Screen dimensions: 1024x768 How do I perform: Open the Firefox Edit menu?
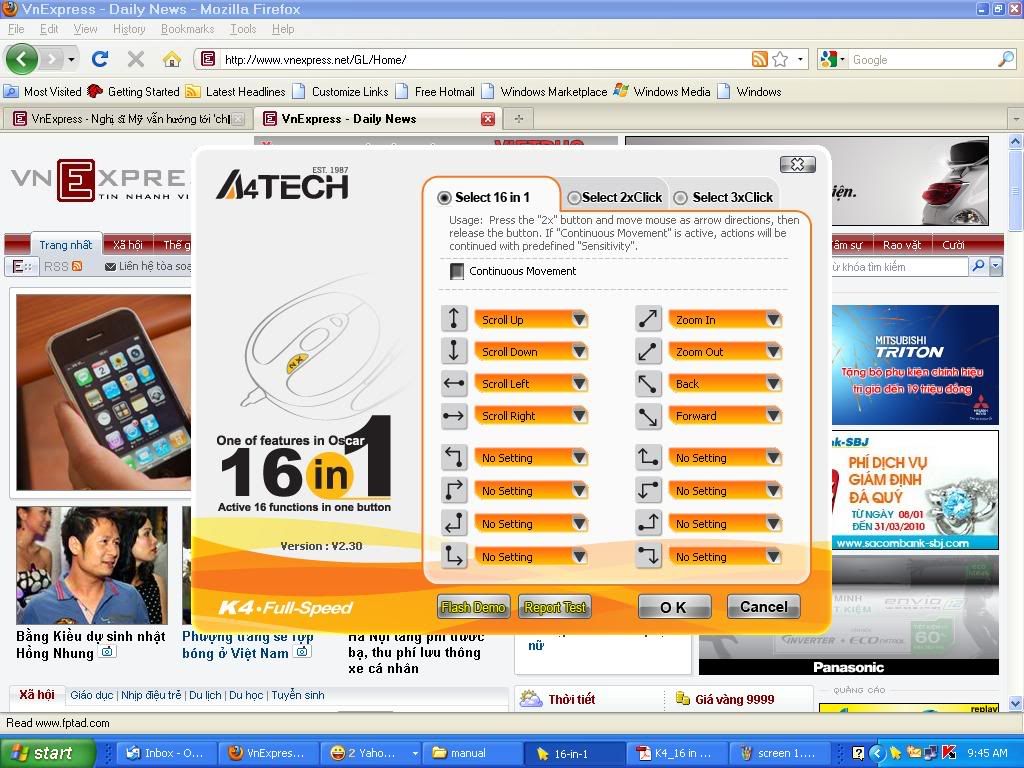click(49, 29)
